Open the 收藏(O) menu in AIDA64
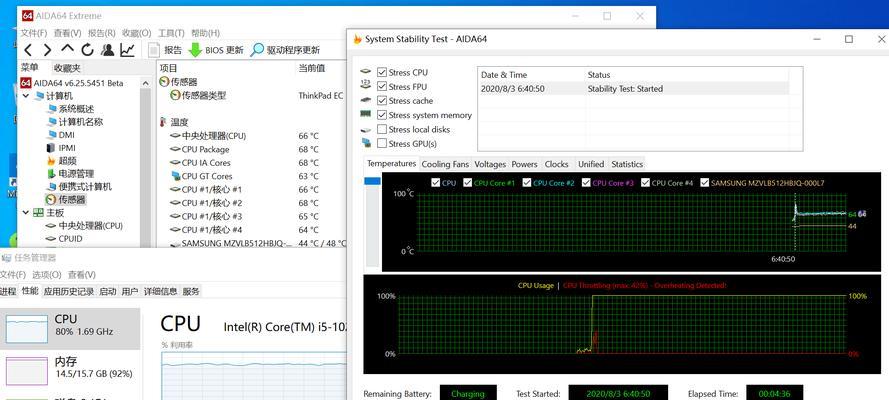 click(137, 33)
